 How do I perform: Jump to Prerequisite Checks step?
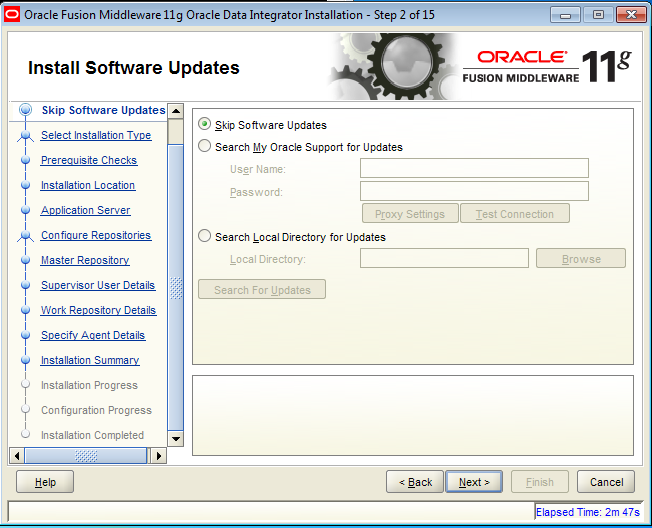[89, 160]
